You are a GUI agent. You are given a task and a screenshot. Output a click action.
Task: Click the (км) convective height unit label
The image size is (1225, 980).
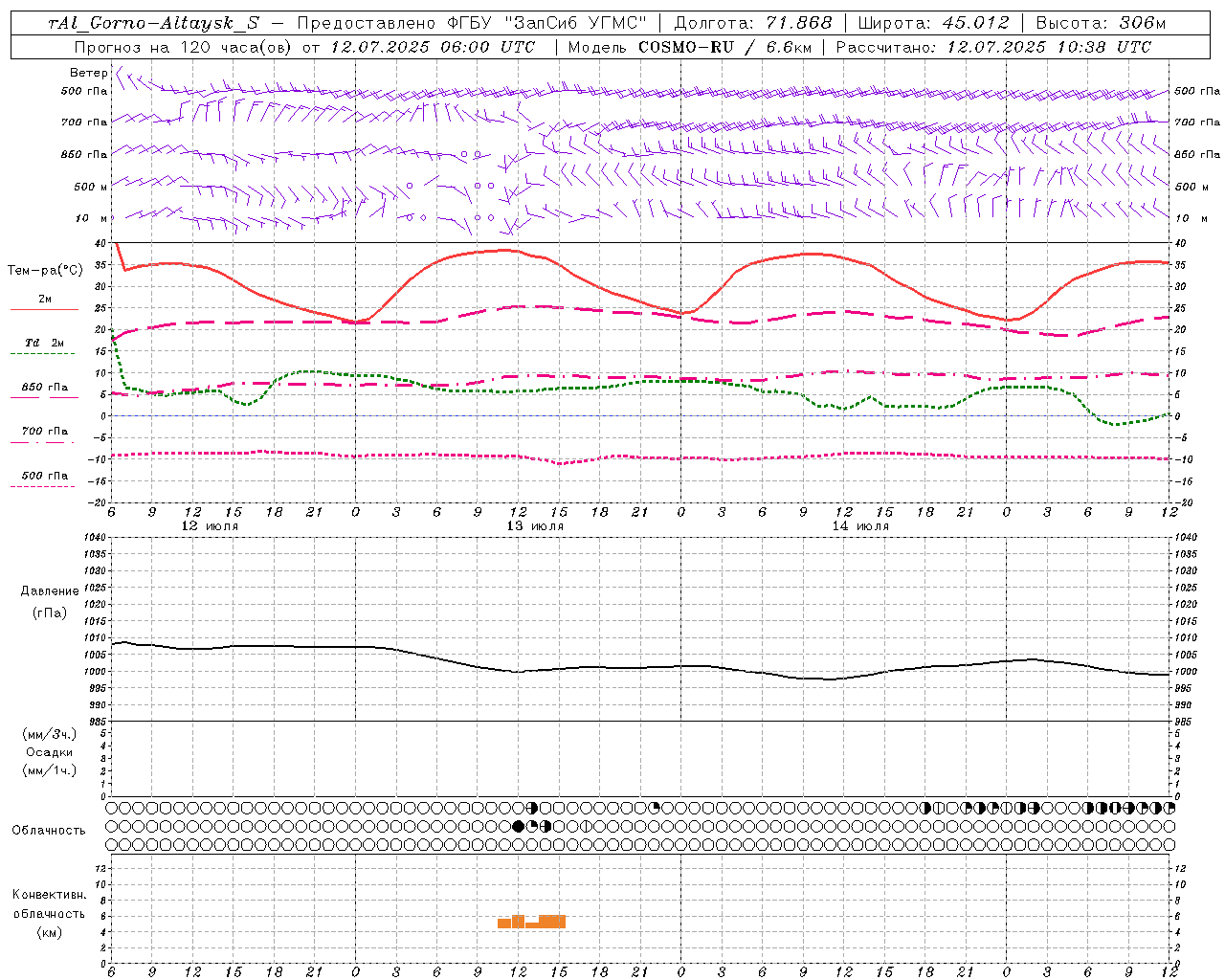coord(49,932)
